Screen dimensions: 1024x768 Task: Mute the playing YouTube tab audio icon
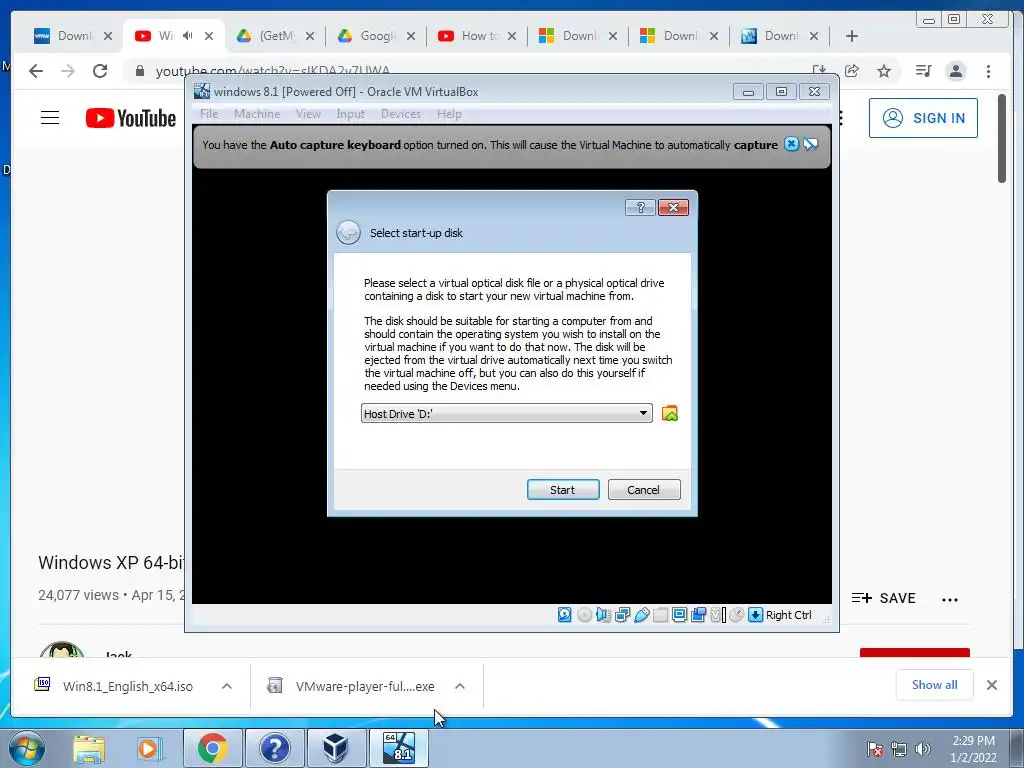(x=188, y=36)
